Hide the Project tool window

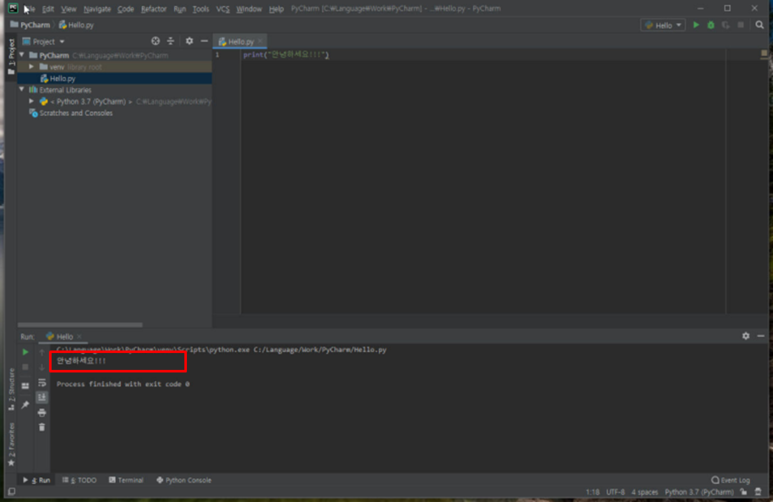[x=204, y=41]
